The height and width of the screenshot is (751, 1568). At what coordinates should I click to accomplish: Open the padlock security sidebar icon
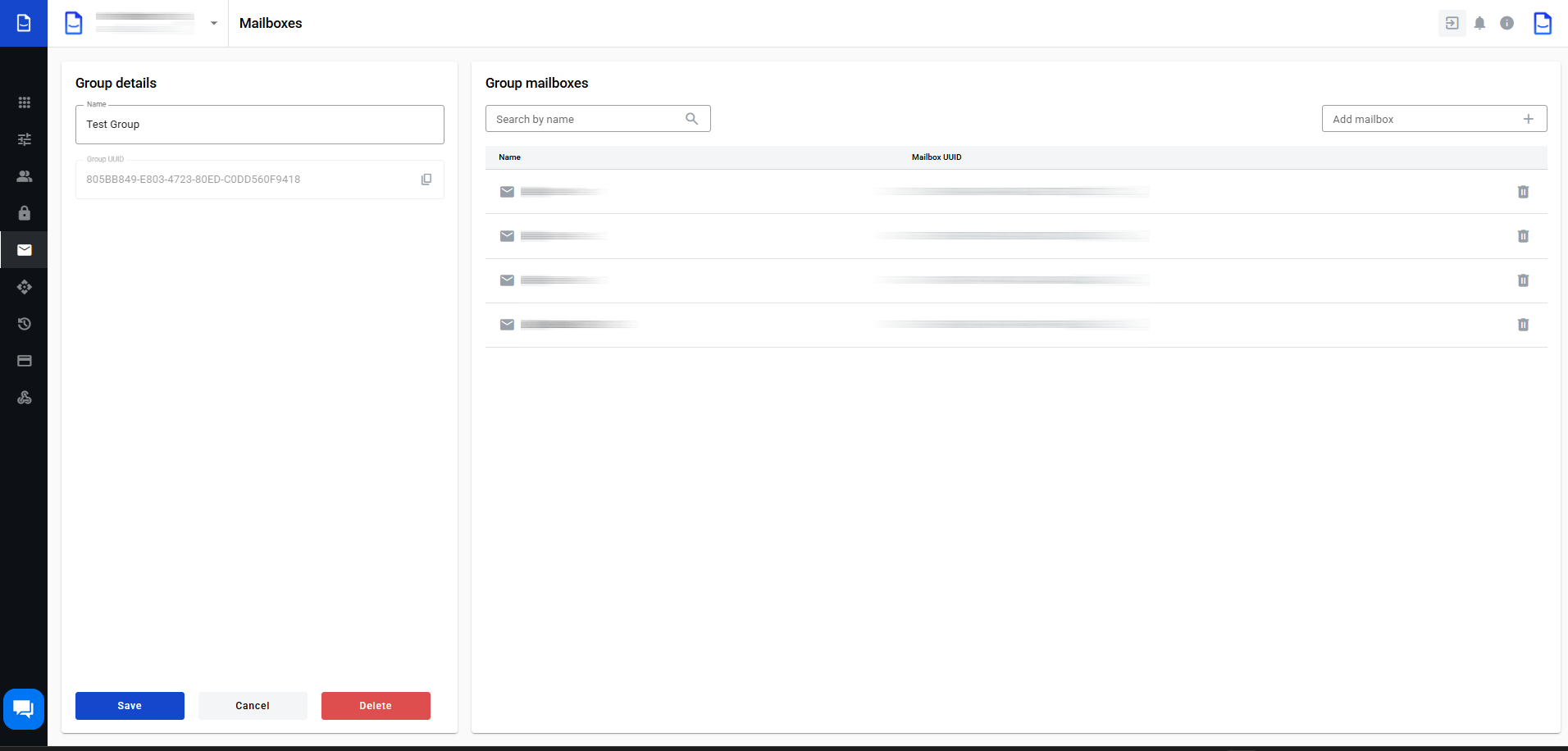25,213
